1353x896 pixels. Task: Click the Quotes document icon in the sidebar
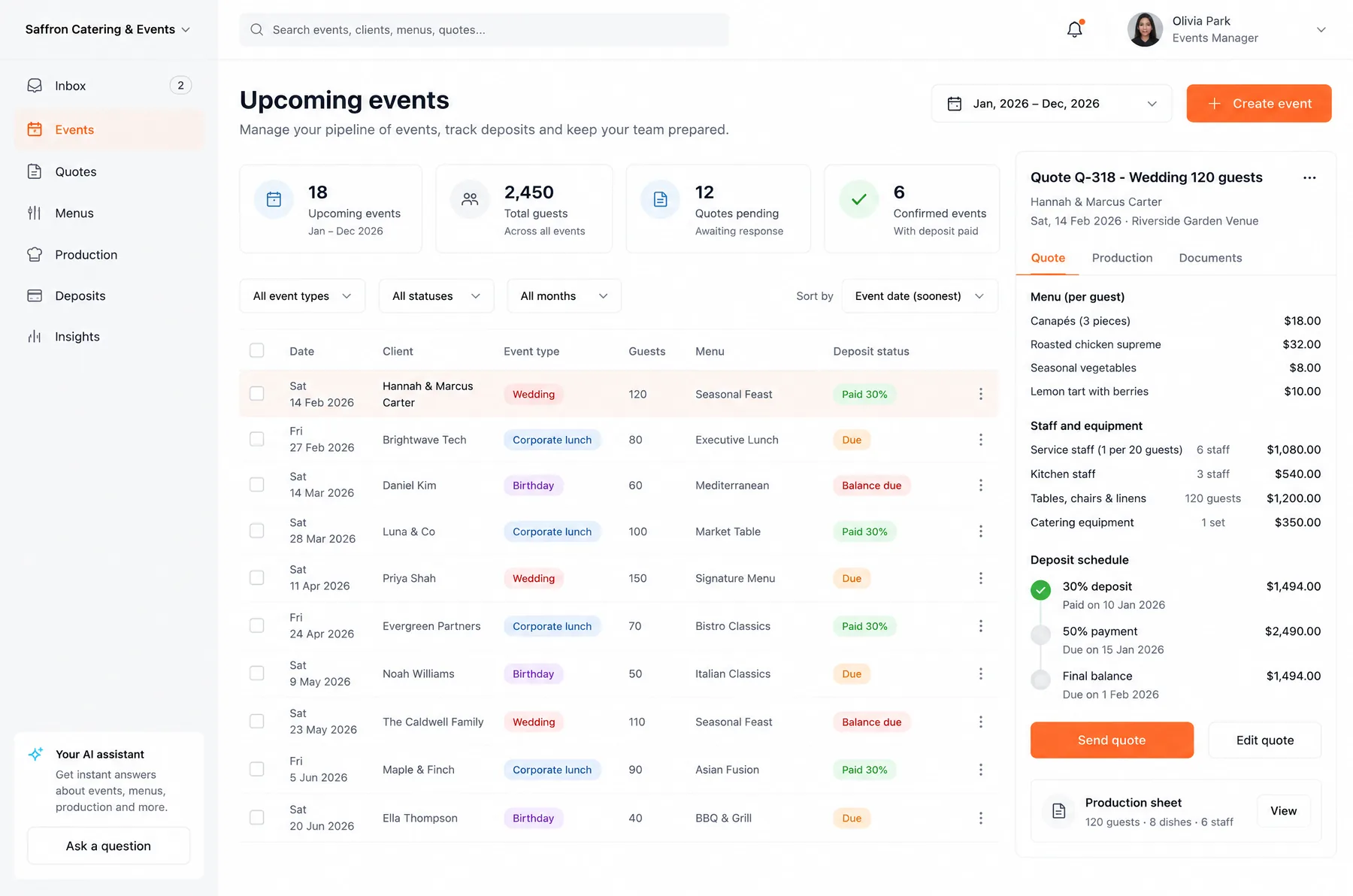[35, 171]
